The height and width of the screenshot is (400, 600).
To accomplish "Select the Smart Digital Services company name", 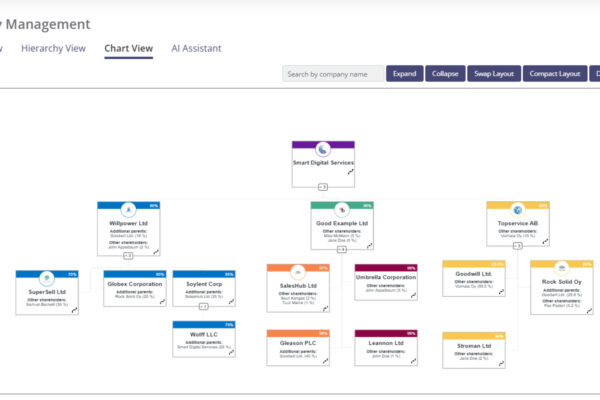I will tap(323, 163).
